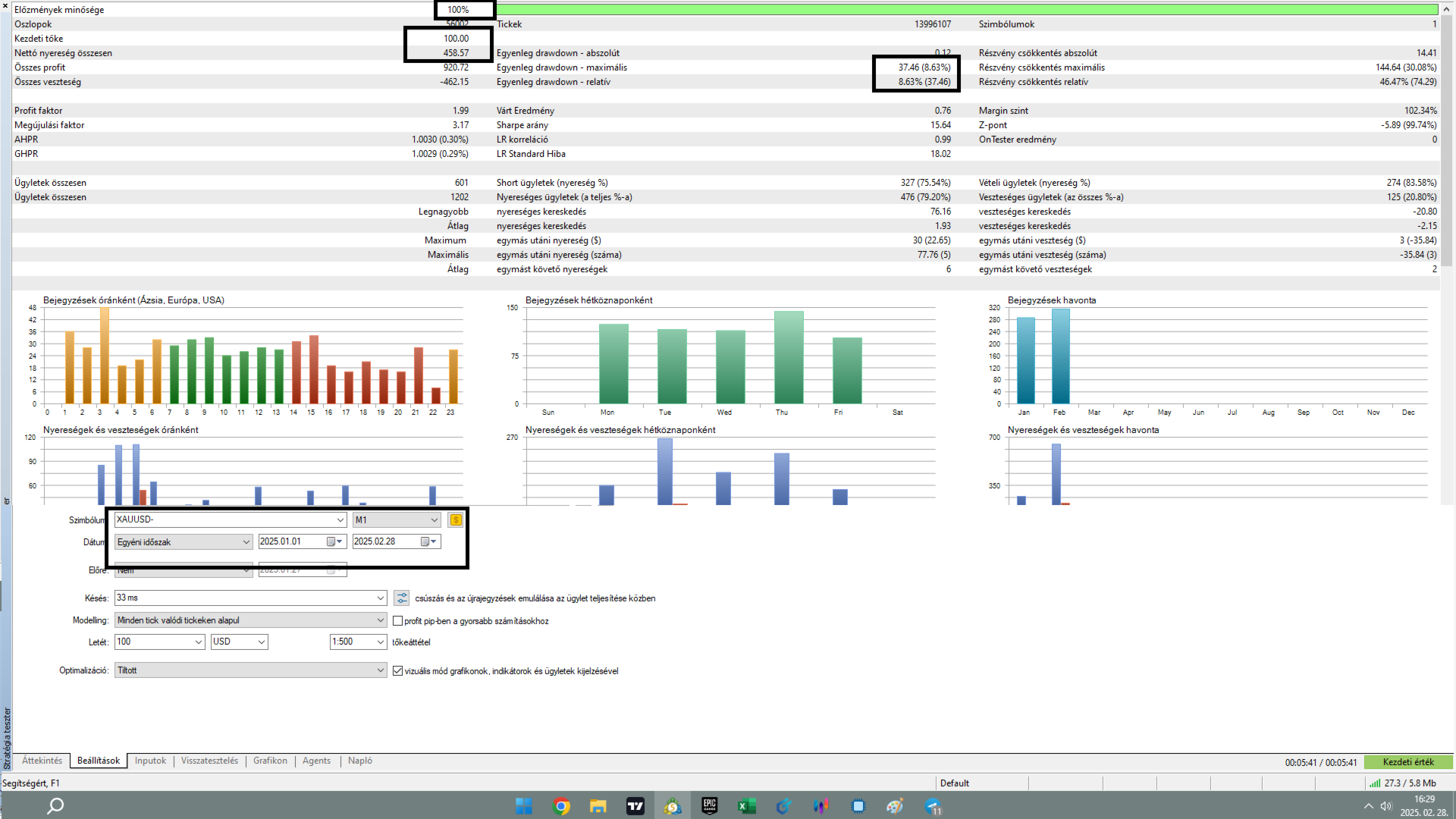Uncheck vizuális mód grafikonok checkbox
This screenshot has width=1456, height=819.
(397, 670)
